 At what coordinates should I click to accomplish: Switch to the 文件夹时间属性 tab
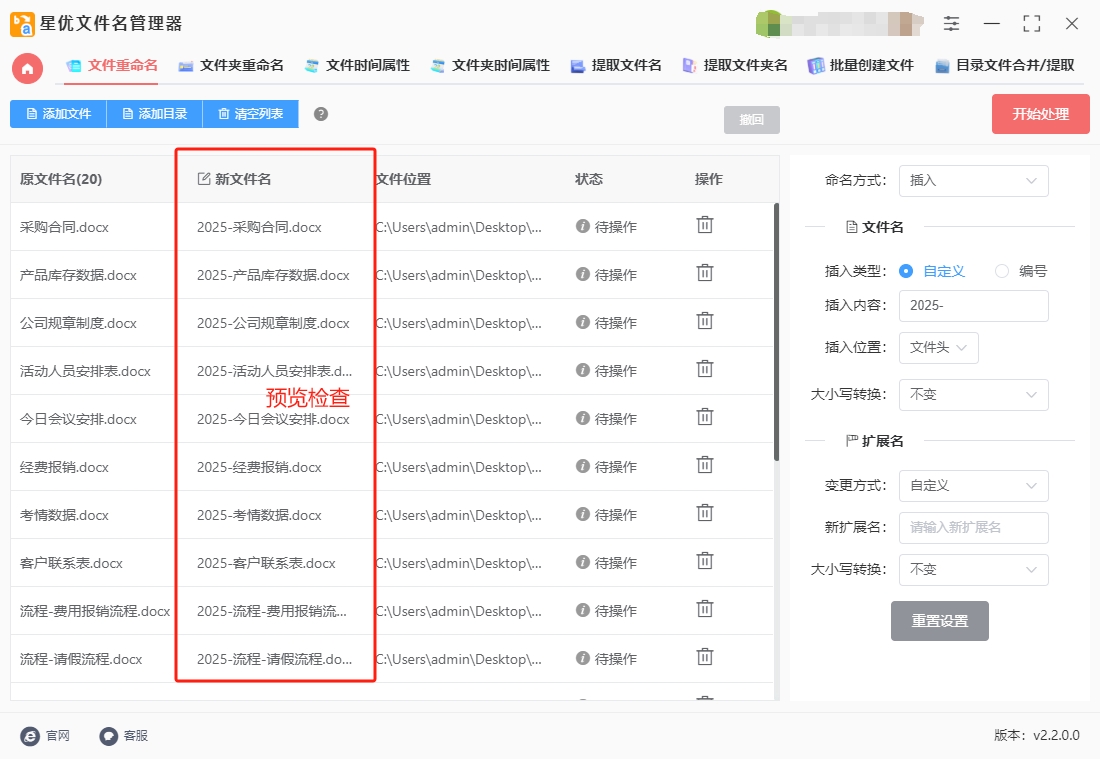click(x=490, y=66)
